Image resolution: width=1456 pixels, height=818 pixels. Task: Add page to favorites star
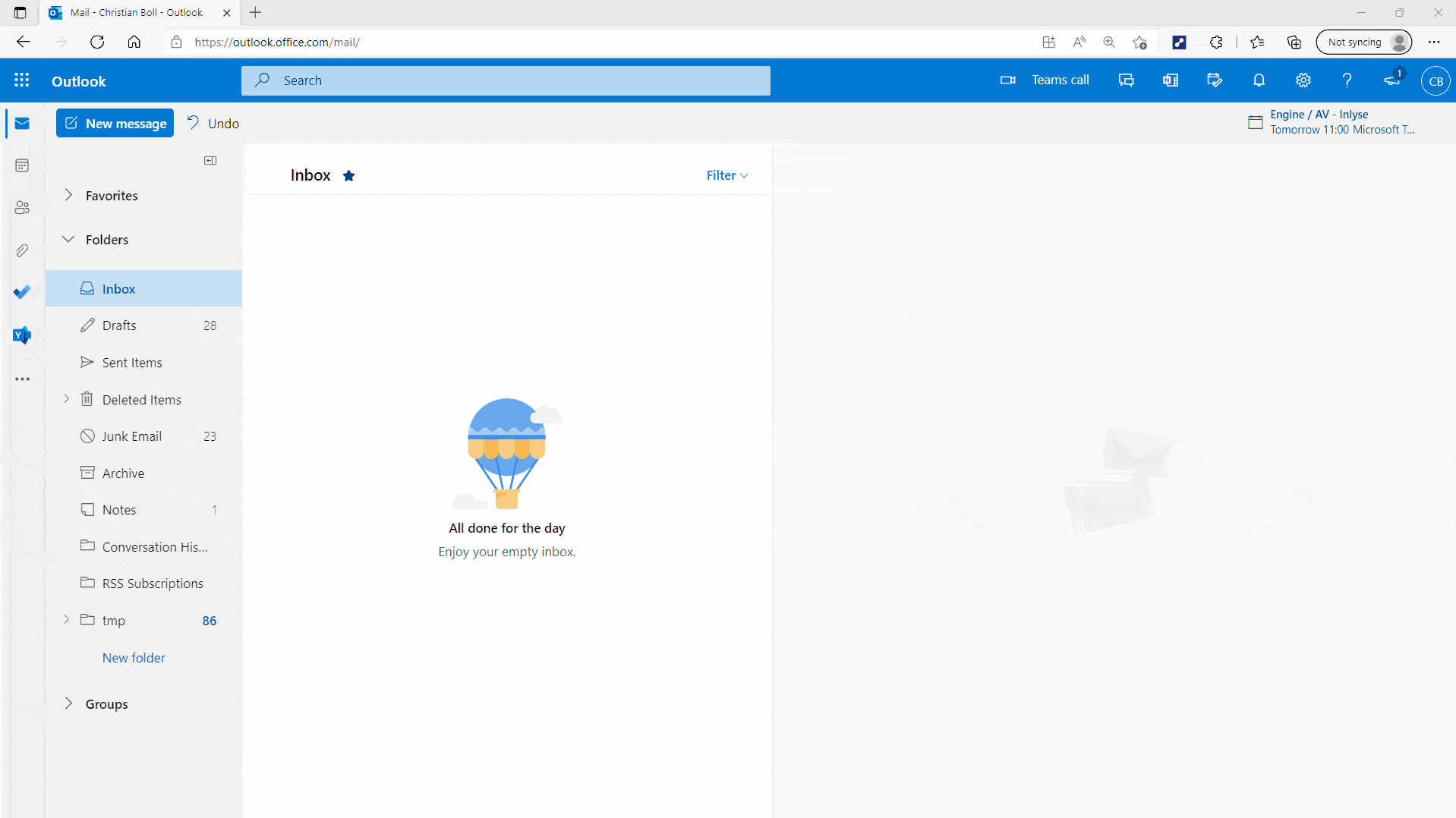1139,42
